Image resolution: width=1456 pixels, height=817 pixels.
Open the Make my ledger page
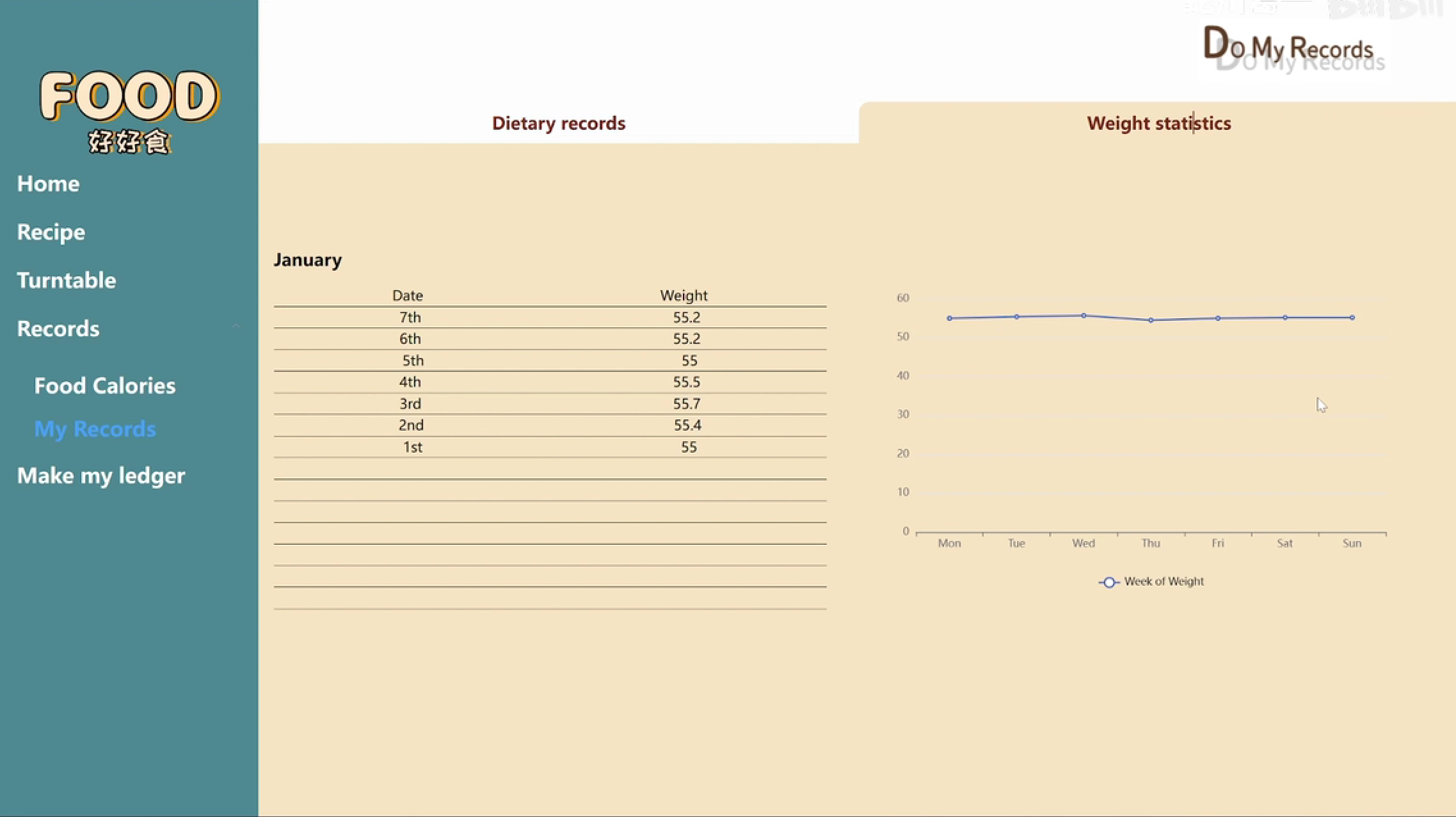(x=100, y=475)
